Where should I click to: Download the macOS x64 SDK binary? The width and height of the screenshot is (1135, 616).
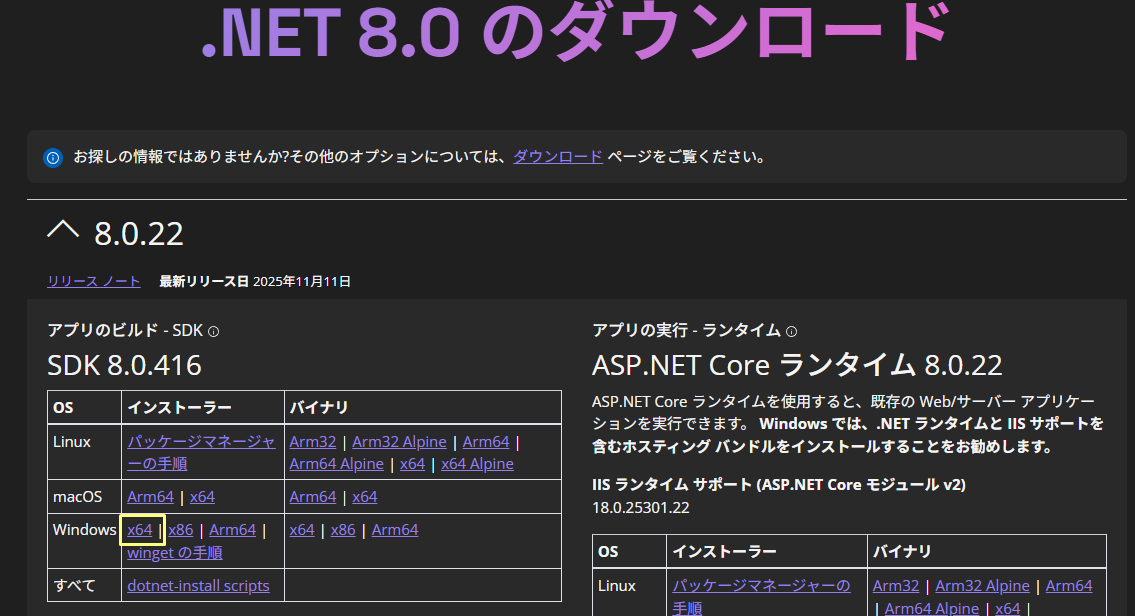(x=365, y=497)
